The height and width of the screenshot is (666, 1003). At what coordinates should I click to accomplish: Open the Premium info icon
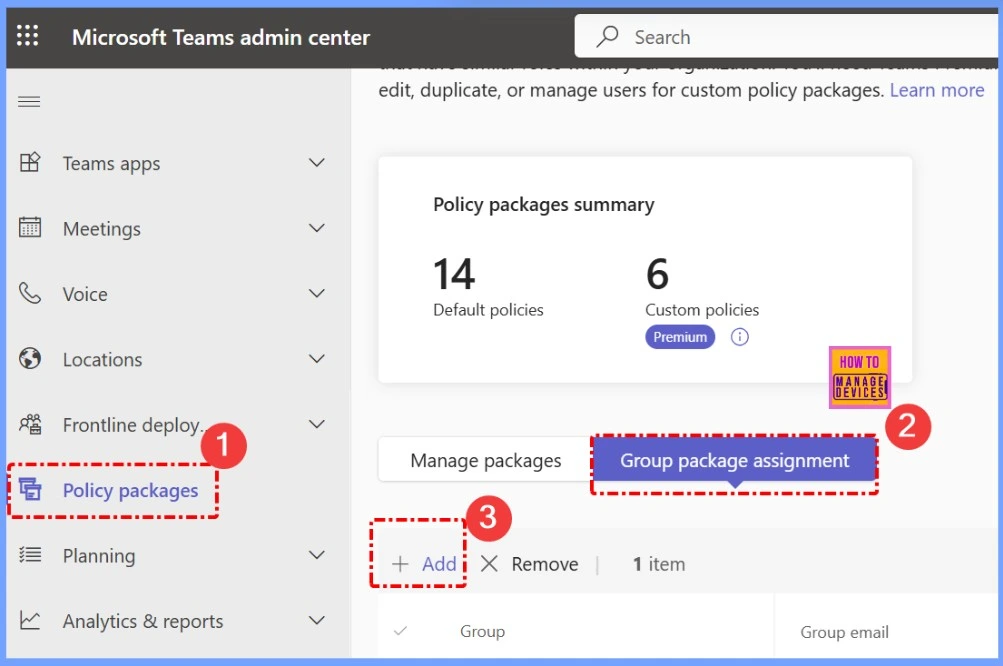(739, 337)
